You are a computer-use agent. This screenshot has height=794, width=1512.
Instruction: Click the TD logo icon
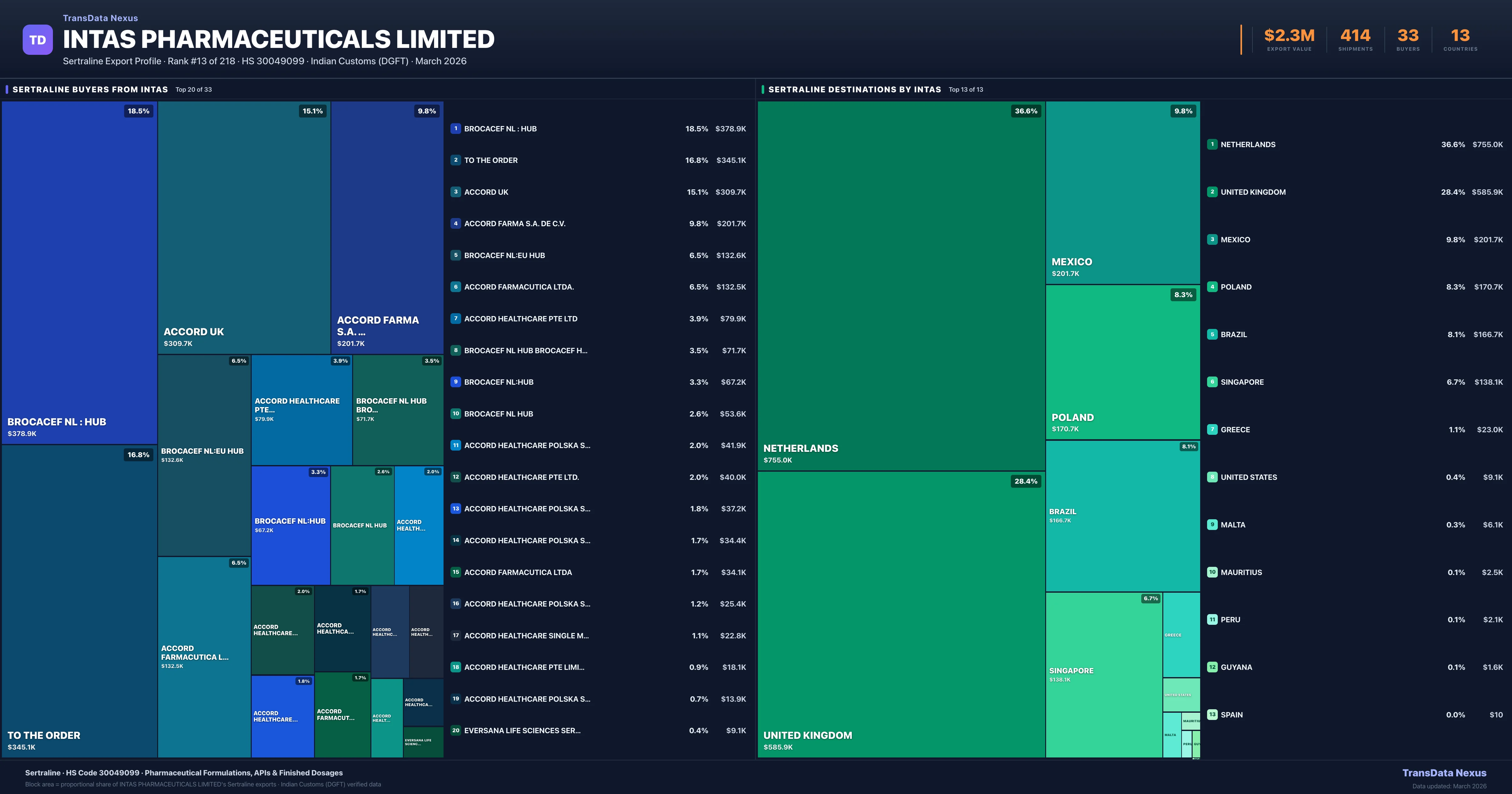tap(37, 39)
